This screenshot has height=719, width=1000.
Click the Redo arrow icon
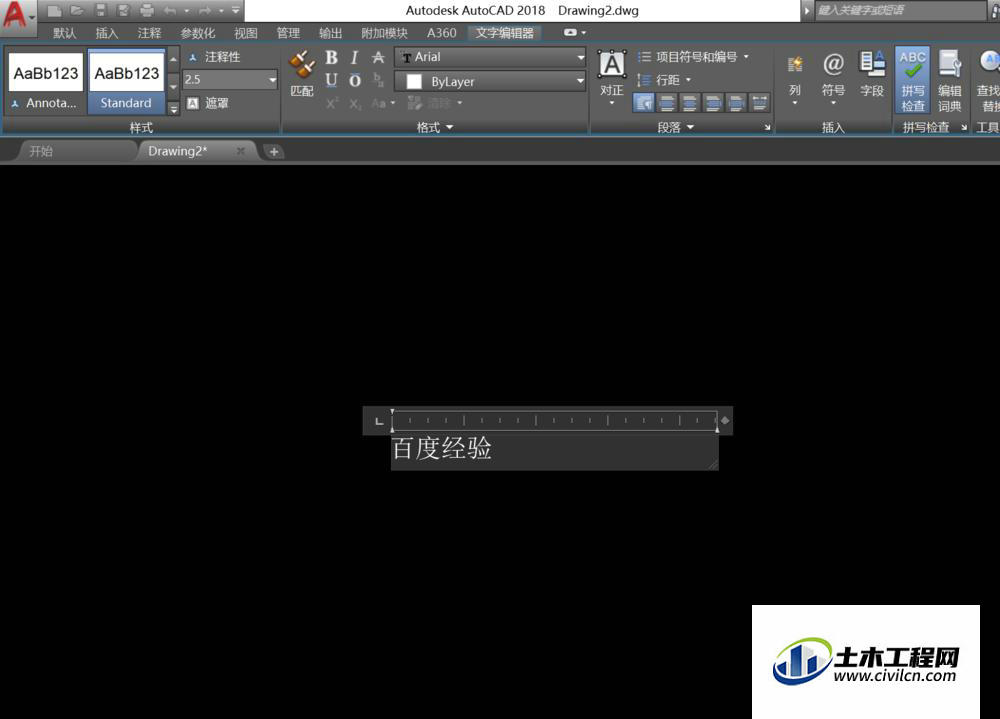coord(205,10)
